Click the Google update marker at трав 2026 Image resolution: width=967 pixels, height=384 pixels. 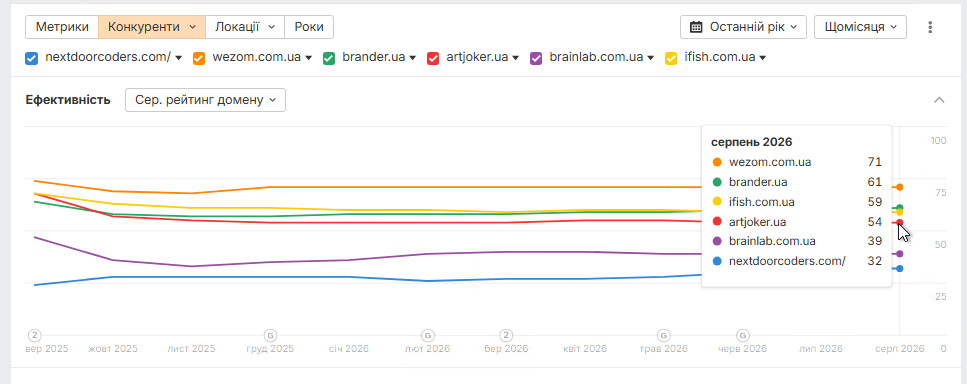664,335
